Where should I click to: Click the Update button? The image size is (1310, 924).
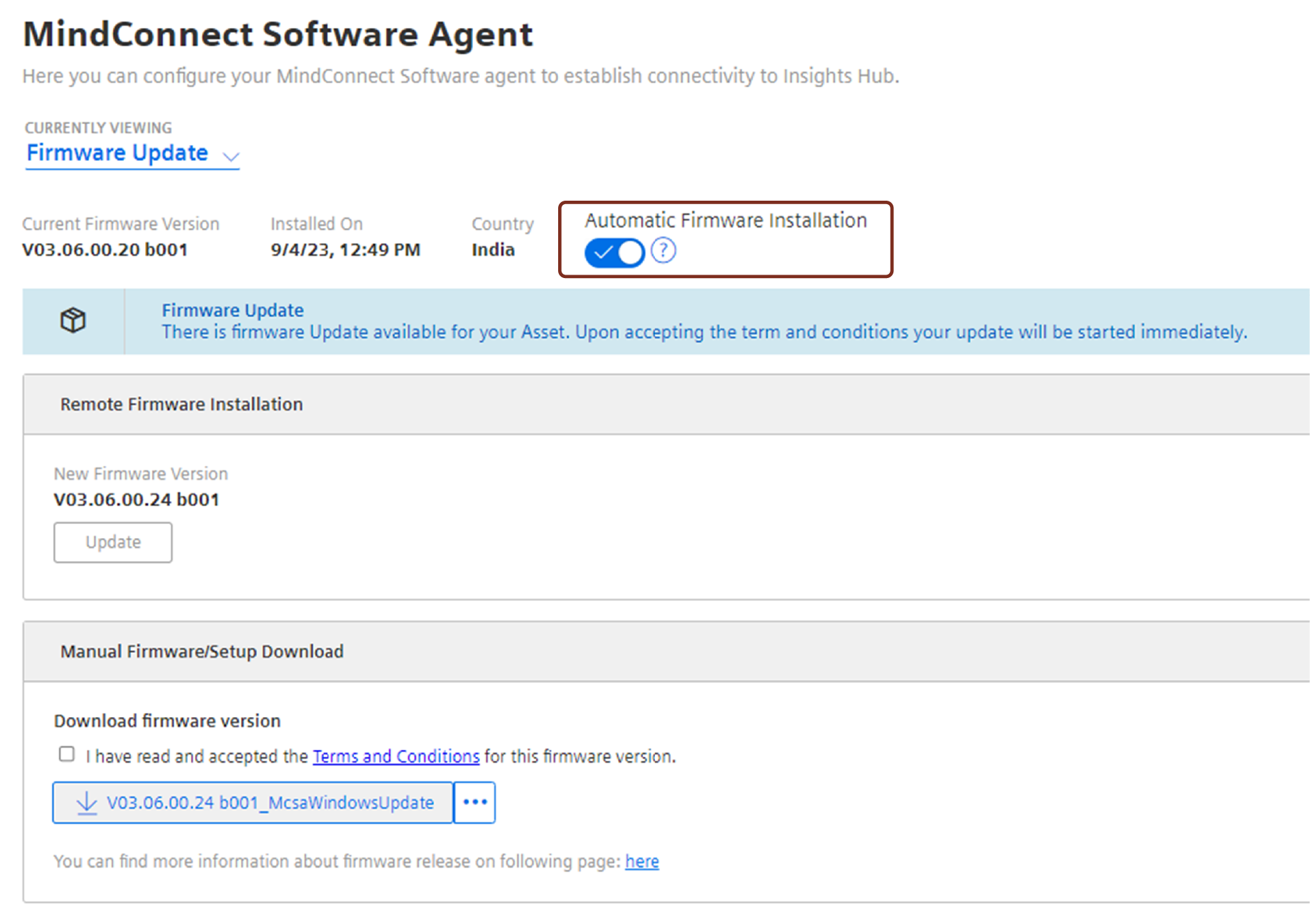pos(113,542)
